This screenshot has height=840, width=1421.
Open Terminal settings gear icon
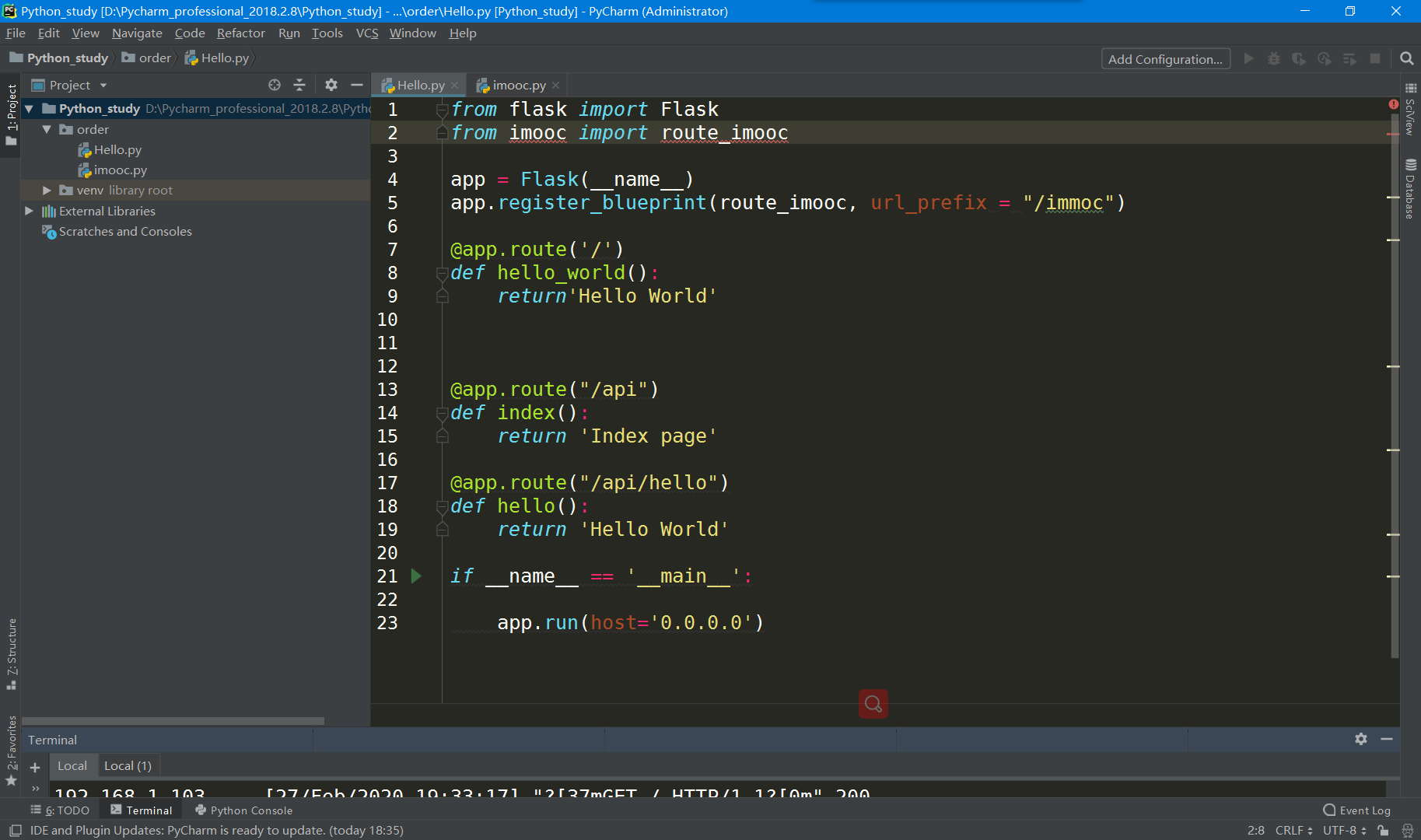tap(1361, 739)
